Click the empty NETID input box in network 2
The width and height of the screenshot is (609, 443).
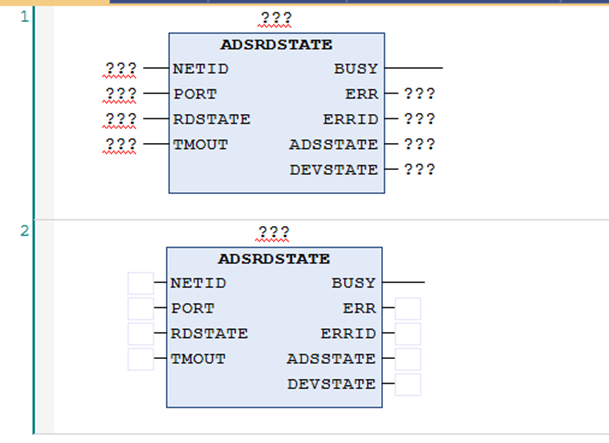(x=141, y=283)
